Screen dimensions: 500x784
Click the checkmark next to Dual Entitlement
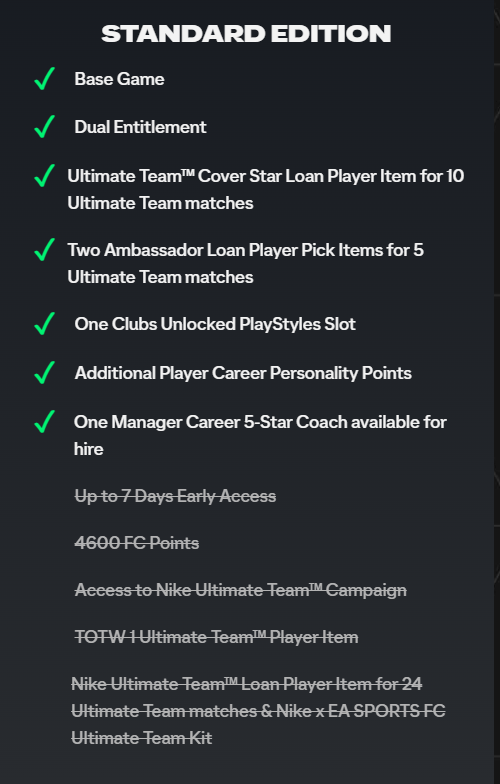tap(44, 127)
